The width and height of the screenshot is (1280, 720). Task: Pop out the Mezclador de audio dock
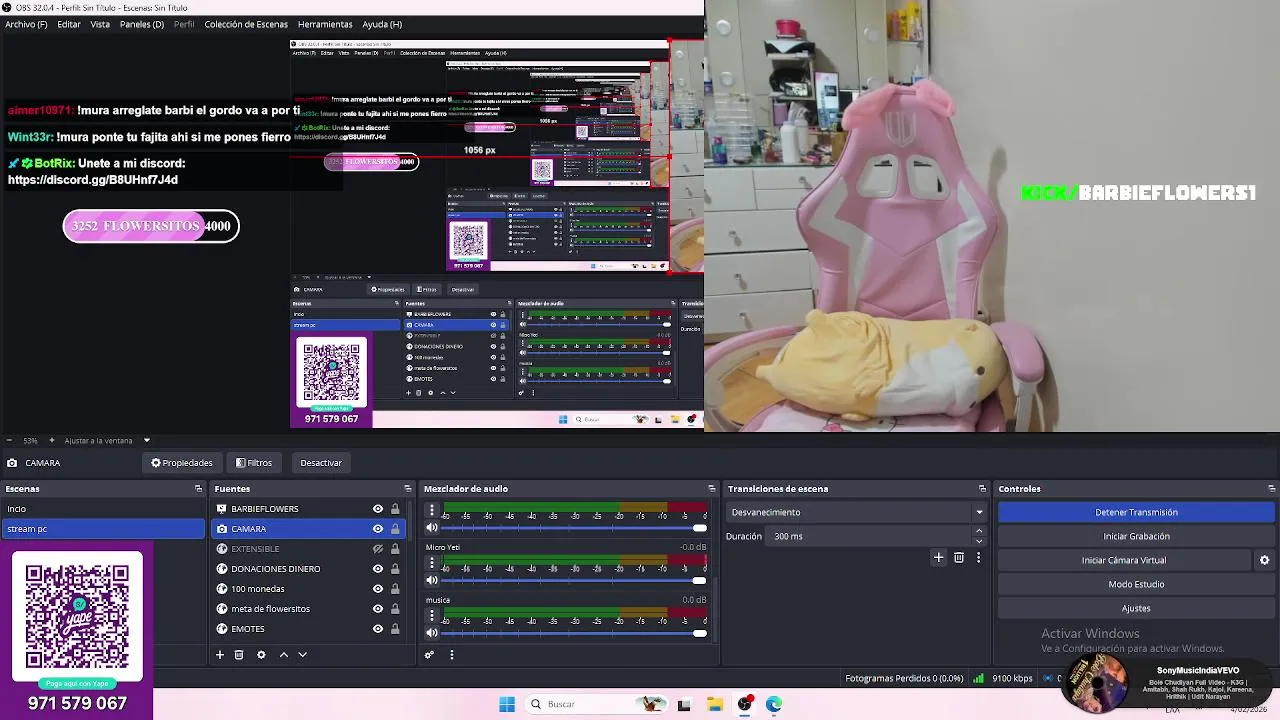[711, 489]
